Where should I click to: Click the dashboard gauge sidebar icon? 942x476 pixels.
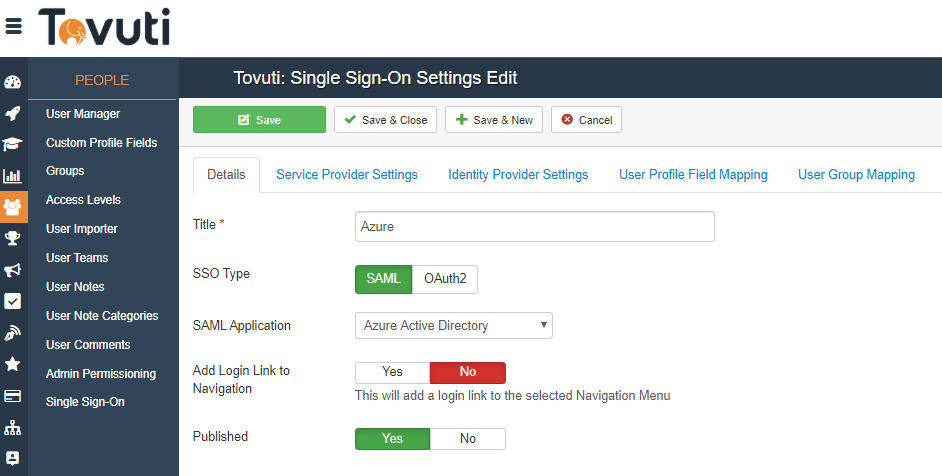(13, 82)
